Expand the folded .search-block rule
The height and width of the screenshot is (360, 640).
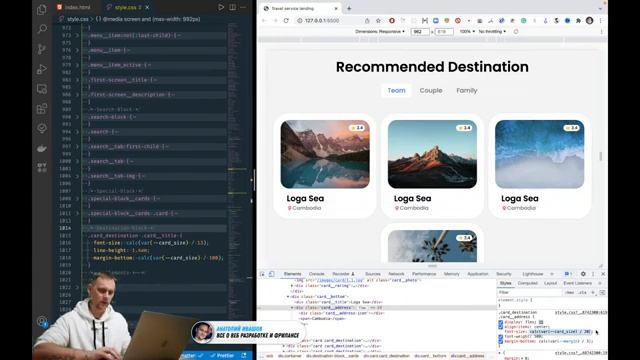[77, 117]
